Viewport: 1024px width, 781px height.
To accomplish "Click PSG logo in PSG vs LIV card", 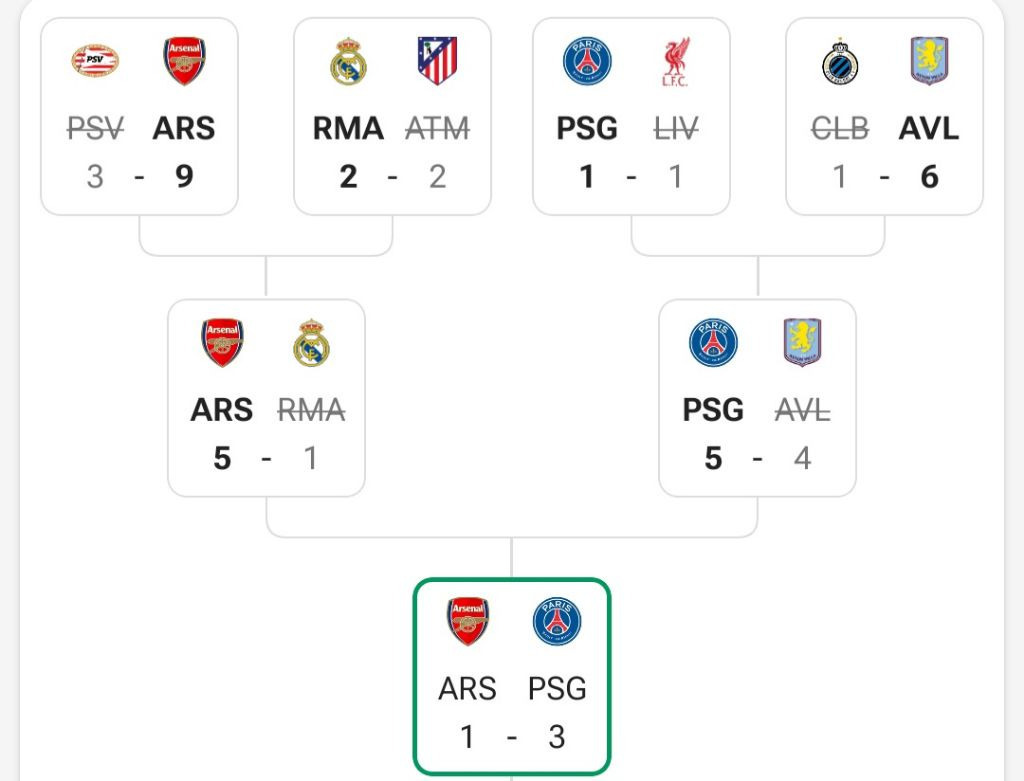I will coord(587,62).
